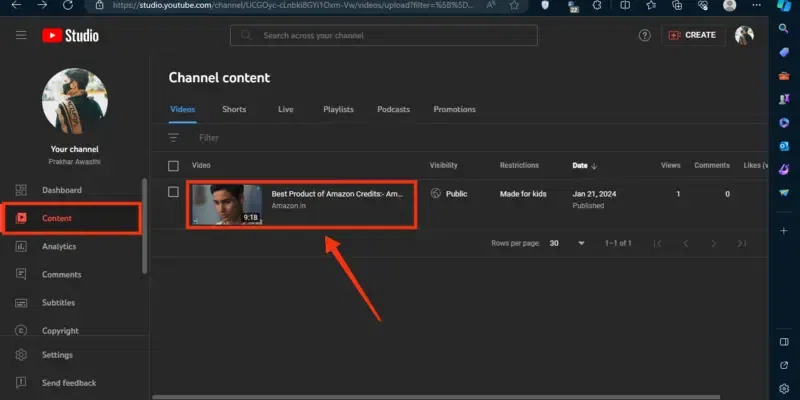Screen dimensions: 800x400
Task: Click the Jan 21, 2024 date cell
Action: [x=594, y=194]
